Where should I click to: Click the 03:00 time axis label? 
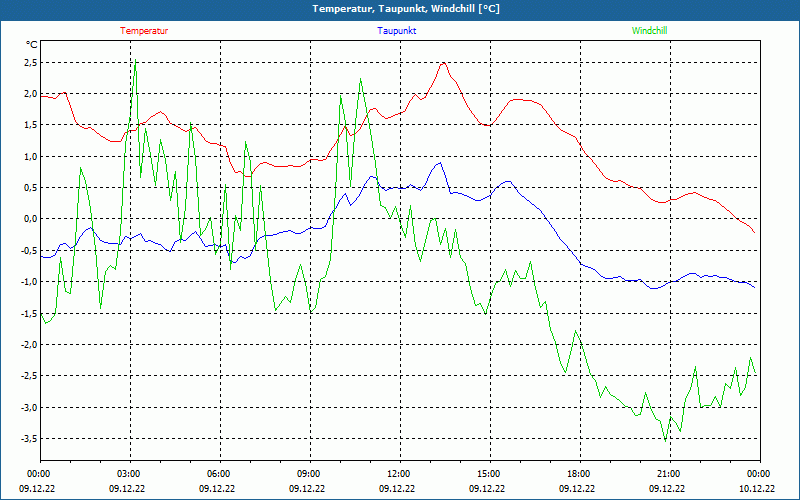click(131, 474)
